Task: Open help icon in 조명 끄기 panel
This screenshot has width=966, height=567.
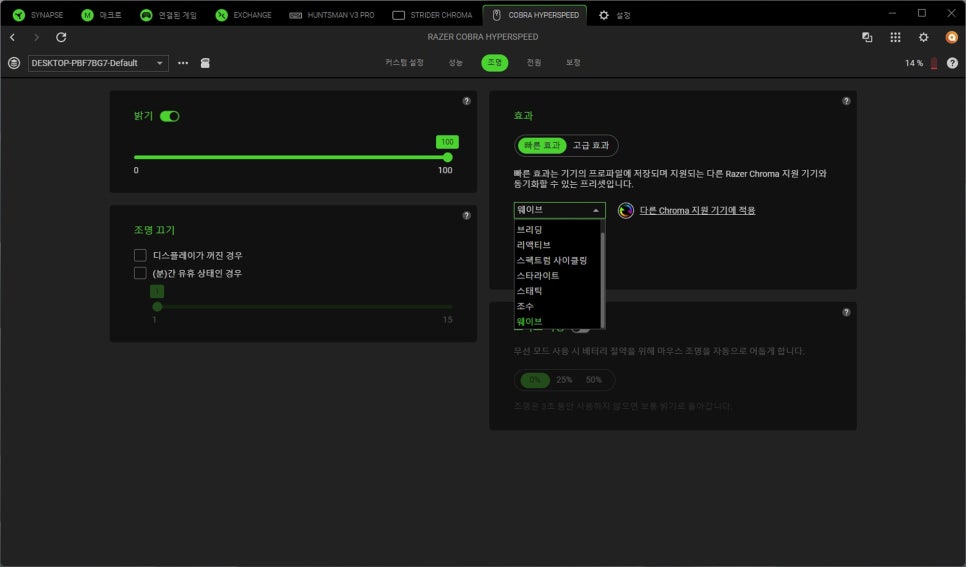Action: [466, 216]
